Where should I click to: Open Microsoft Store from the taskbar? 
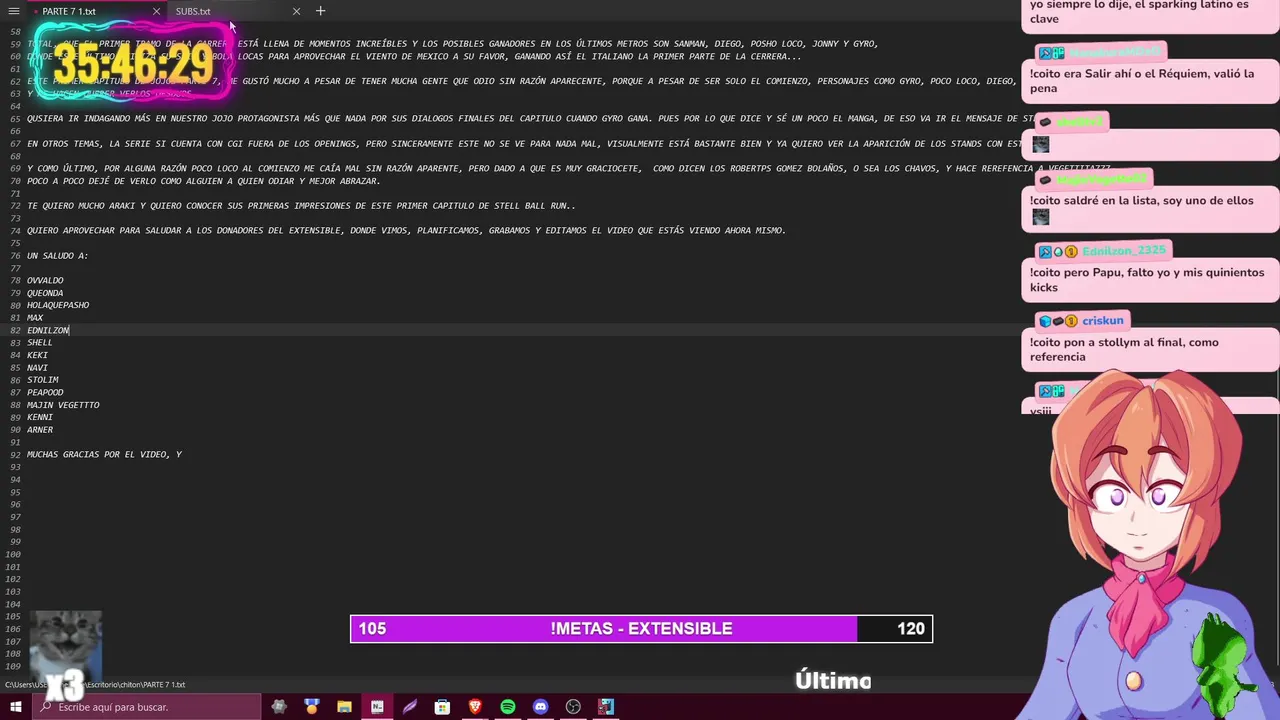[x=442, y=707]
